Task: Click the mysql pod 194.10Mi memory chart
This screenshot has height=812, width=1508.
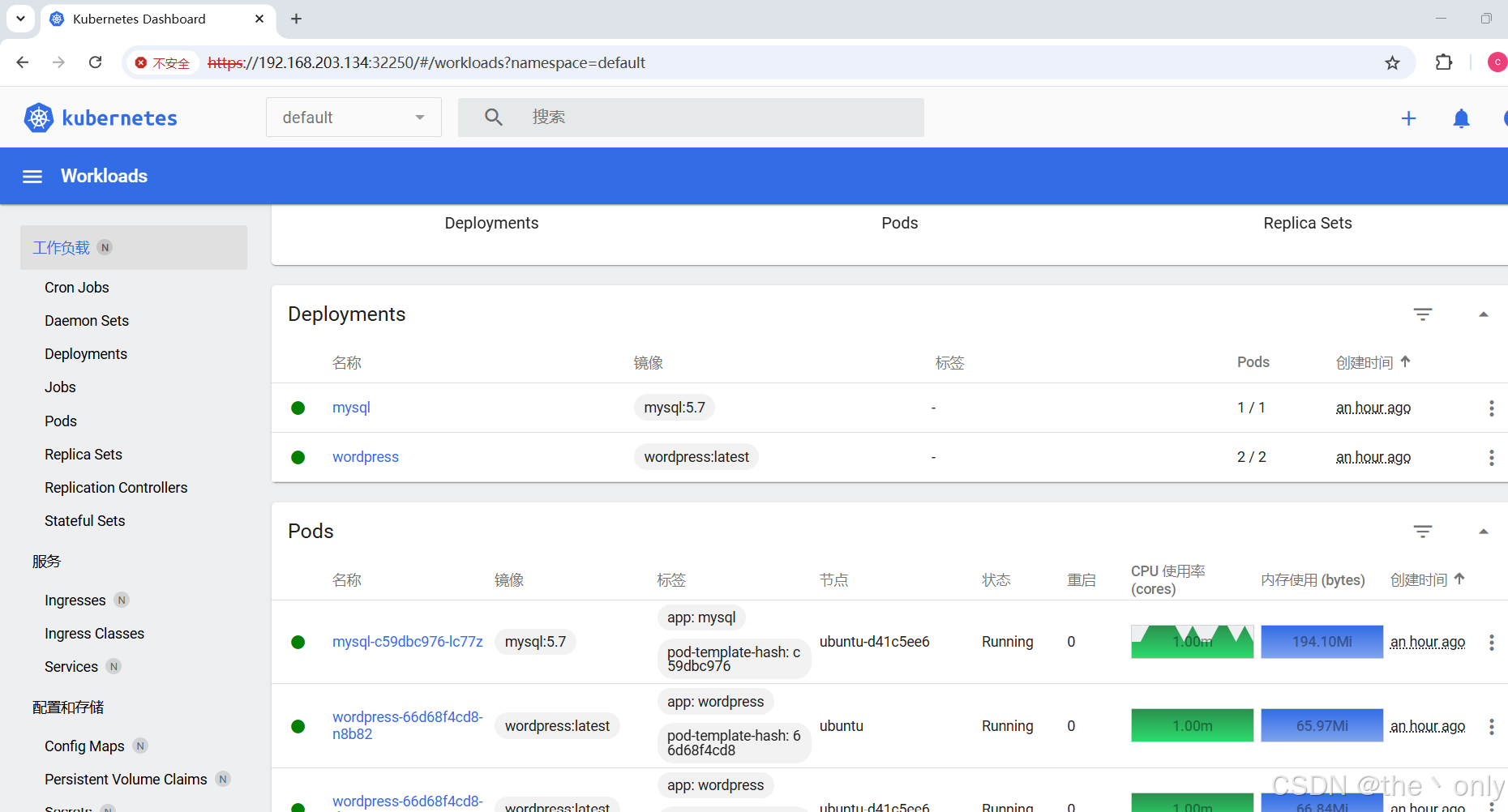Action: pyautogui.click(x=1322, y=642)
